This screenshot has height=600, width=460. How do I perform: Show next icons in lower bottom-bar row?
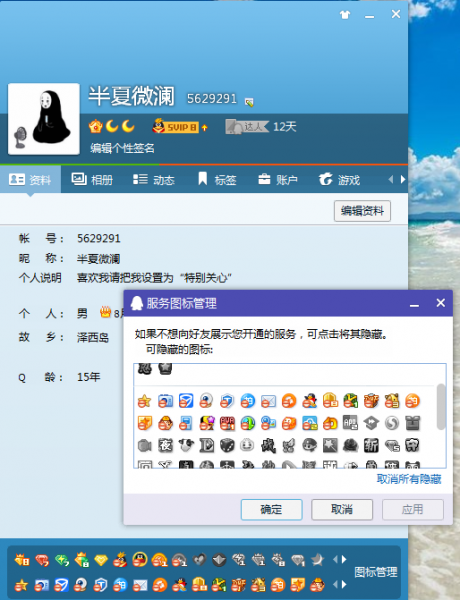click(x=344, y=584)
